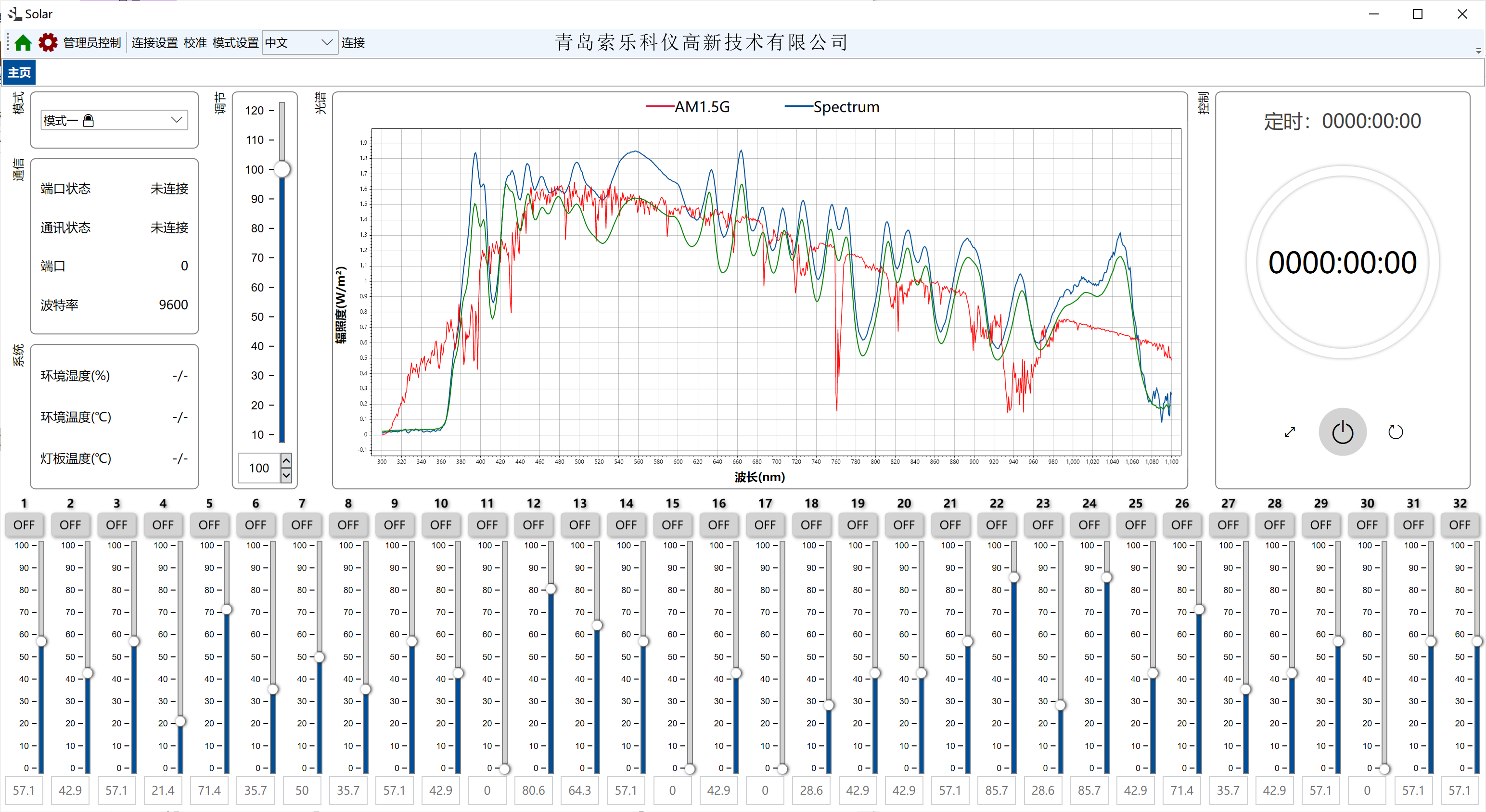Image resolution: width=1486 pixels, height=812 pixels.
Task: Select the 主页 tab
Action: pyautogui.click(x=19, y=73)
